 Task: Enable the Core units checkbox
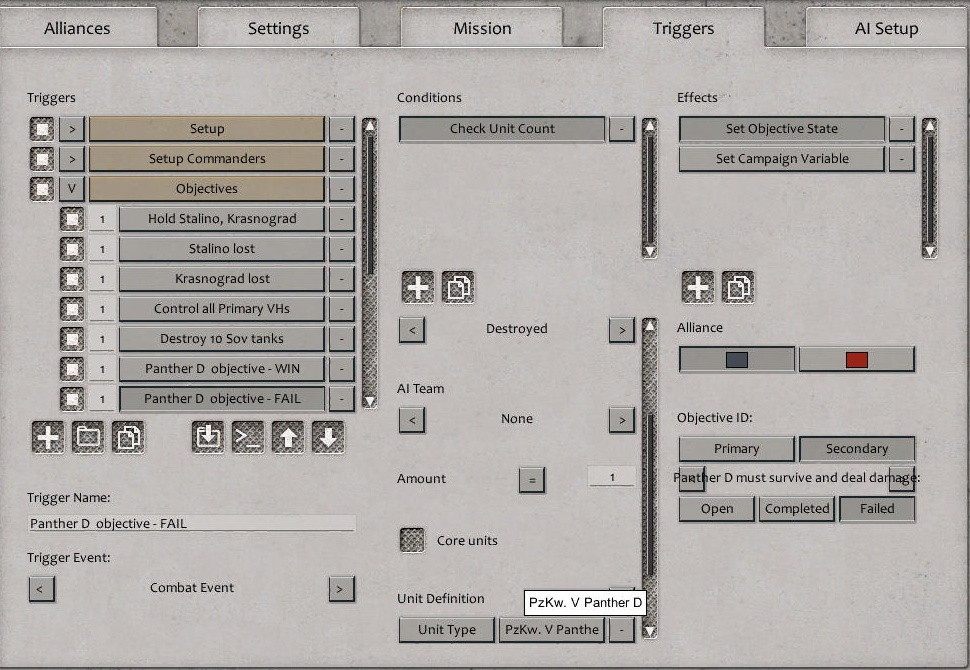413,540
